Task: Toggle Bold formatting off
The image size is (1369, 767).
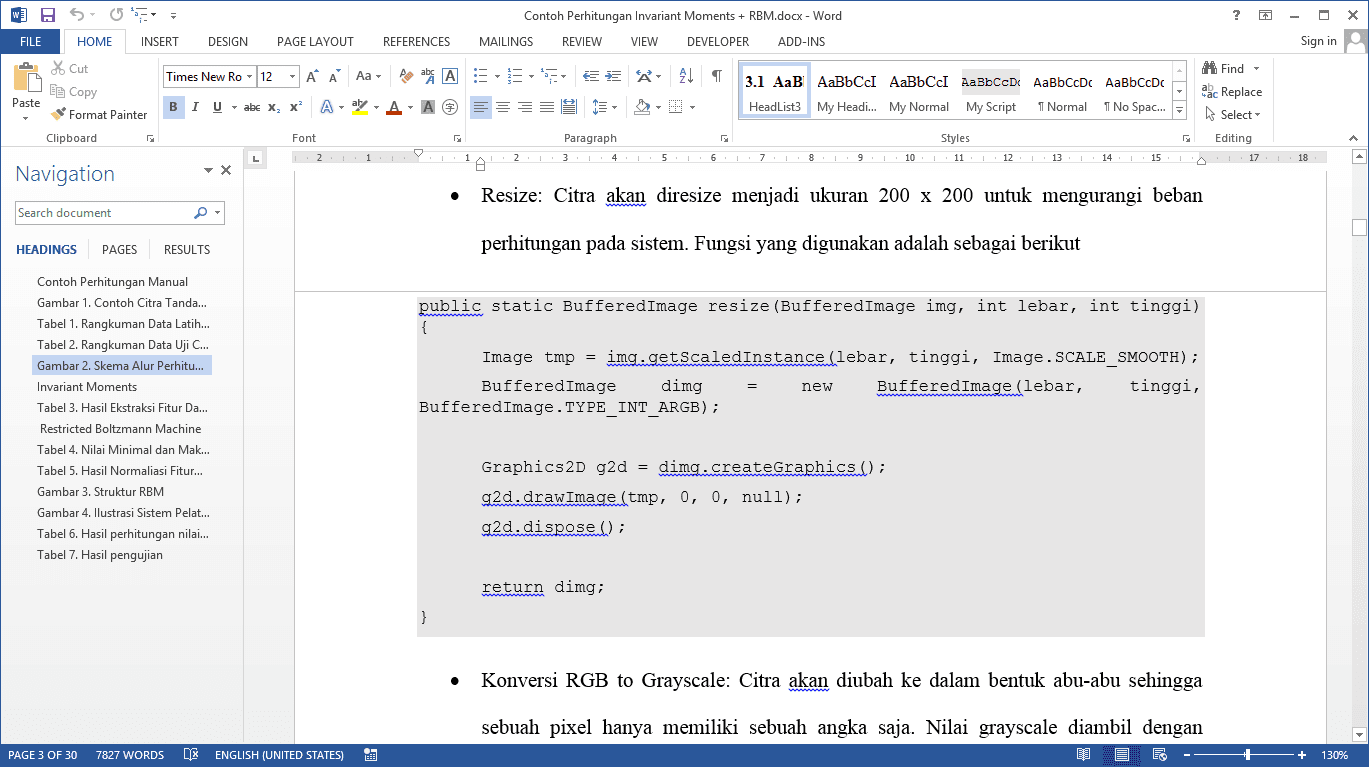Action: click(173, 107)
